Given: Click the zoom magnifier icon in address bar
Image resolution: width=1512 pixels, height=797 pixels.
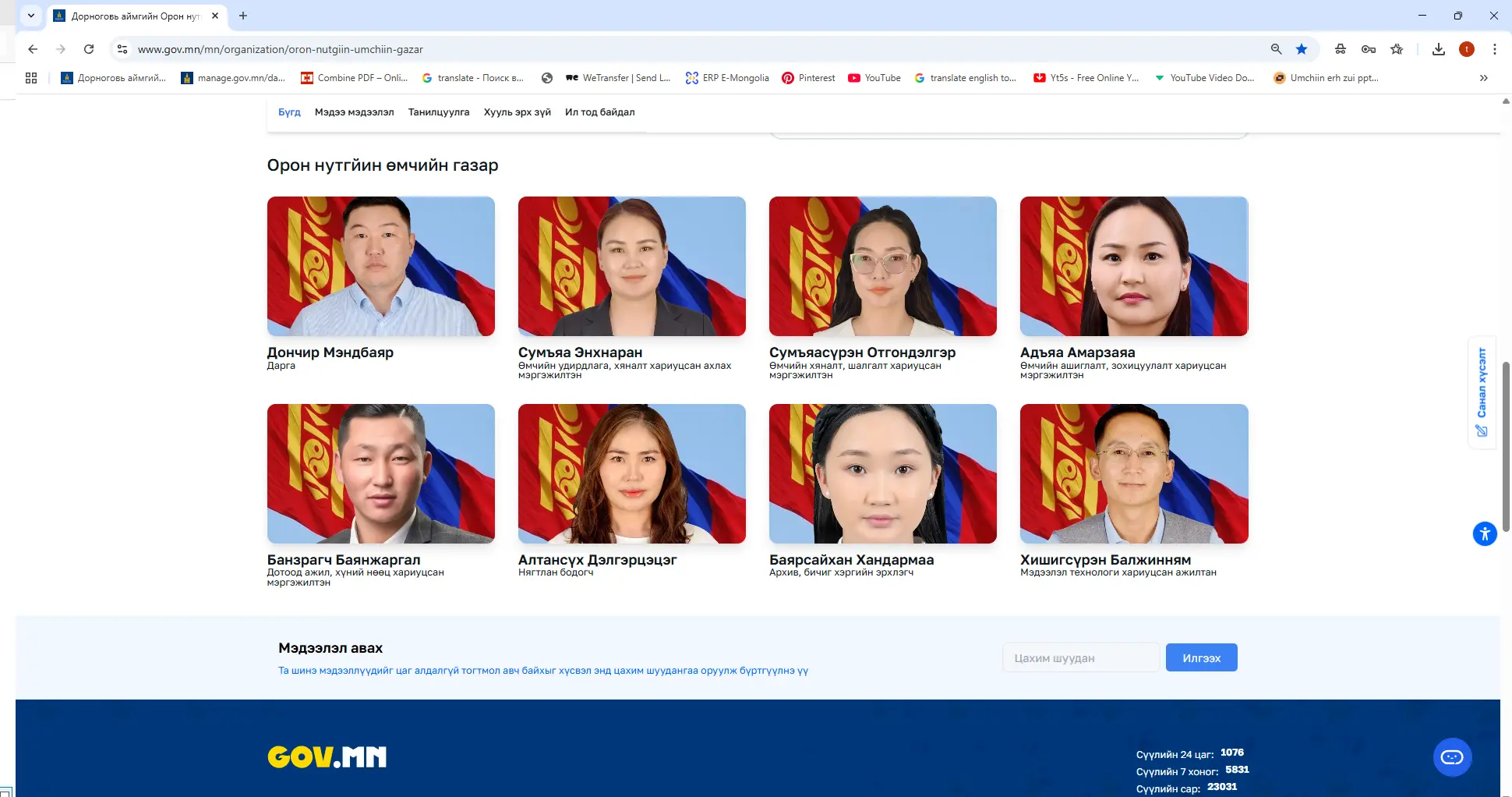Looking at the screenshot, I should (1276, 49).
